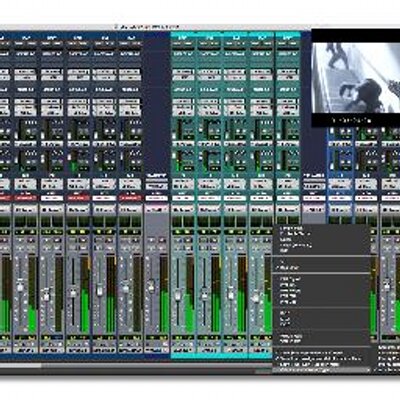The height and width of the screenshot is (400, 400).
Task: Open the automation mode selector on first cyan channel
Action: coord(183,198)
